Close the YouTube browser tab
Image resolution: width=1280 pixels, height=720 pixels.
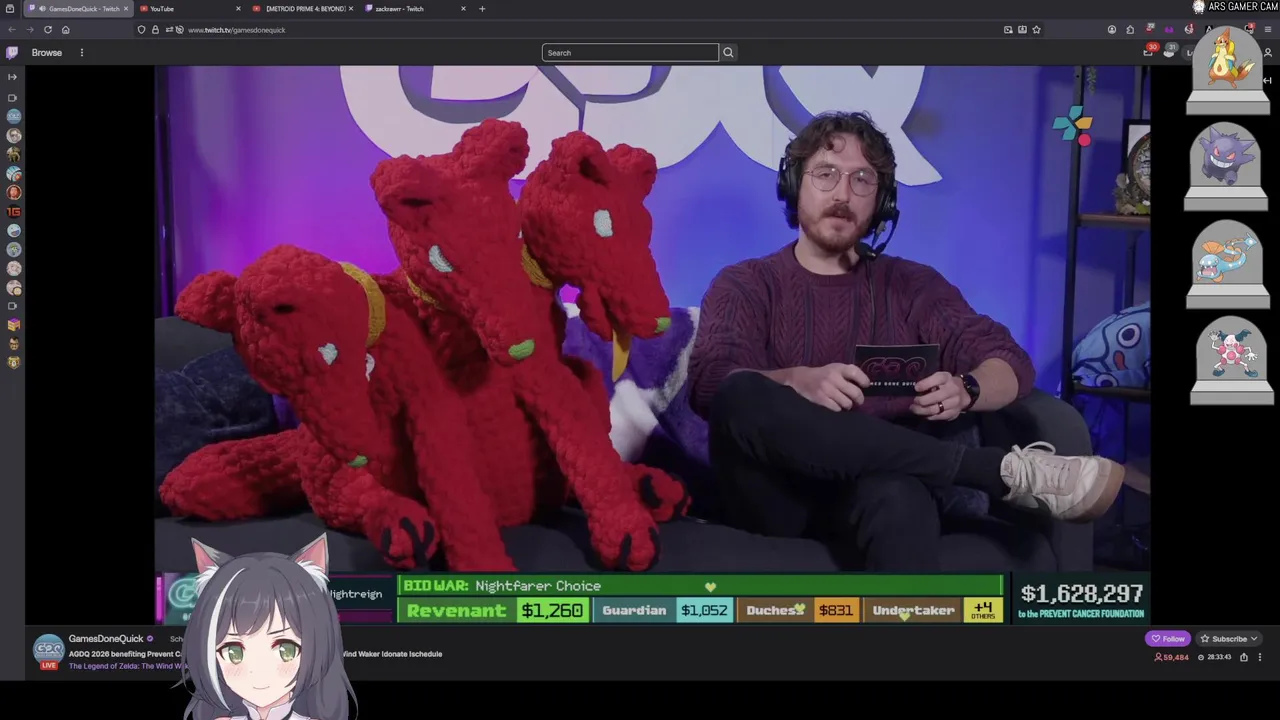click(238, 9)
